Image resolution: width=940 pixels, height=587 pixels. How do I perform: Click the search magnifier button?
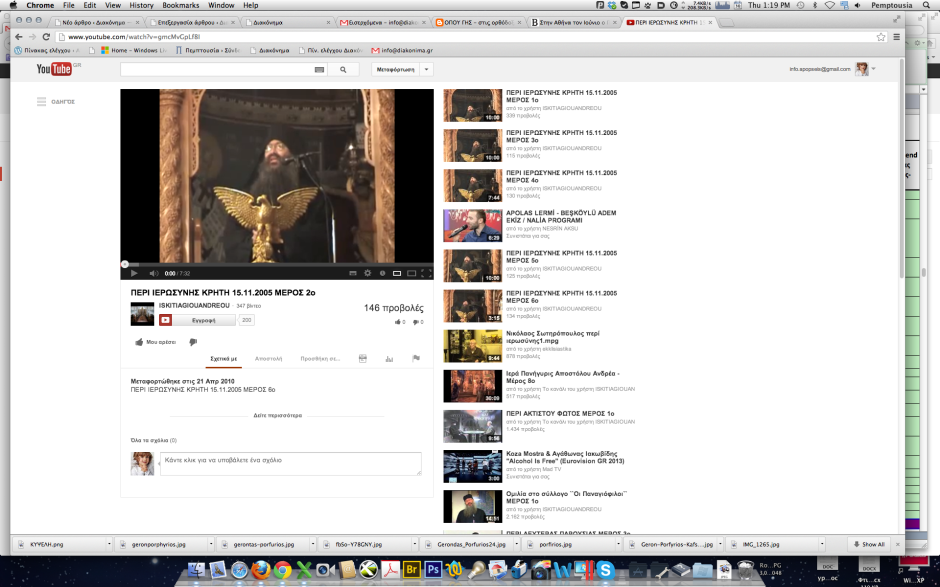coord(343,70)
